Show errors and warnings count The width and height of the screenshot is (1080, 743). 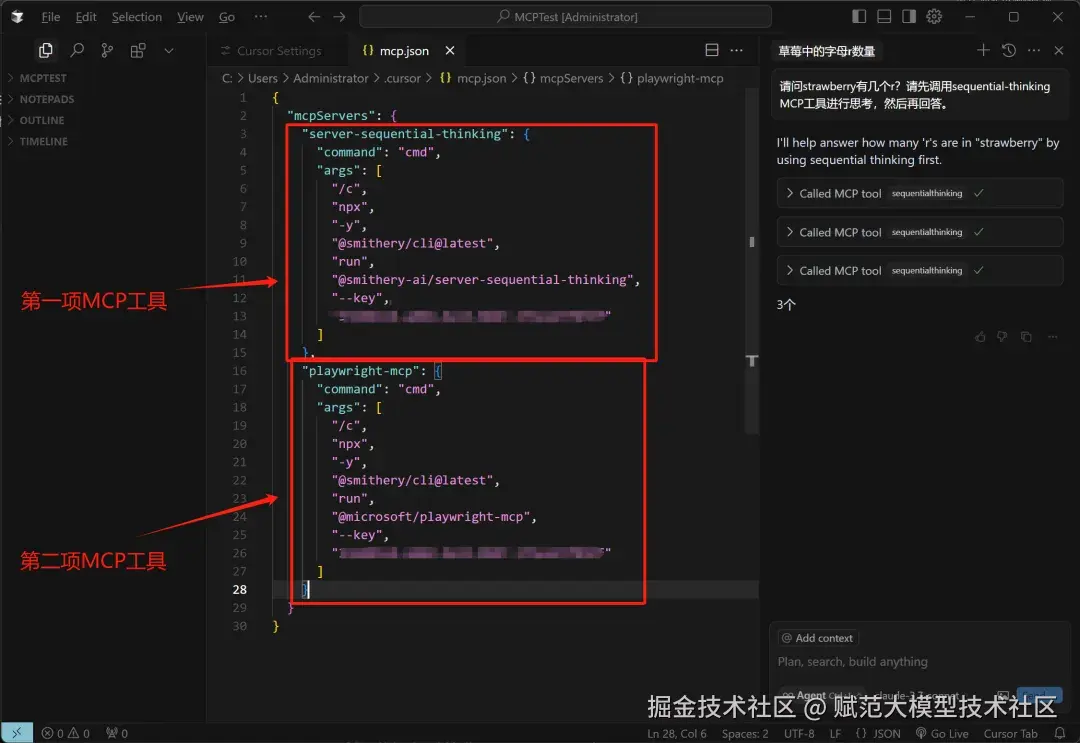65,733
